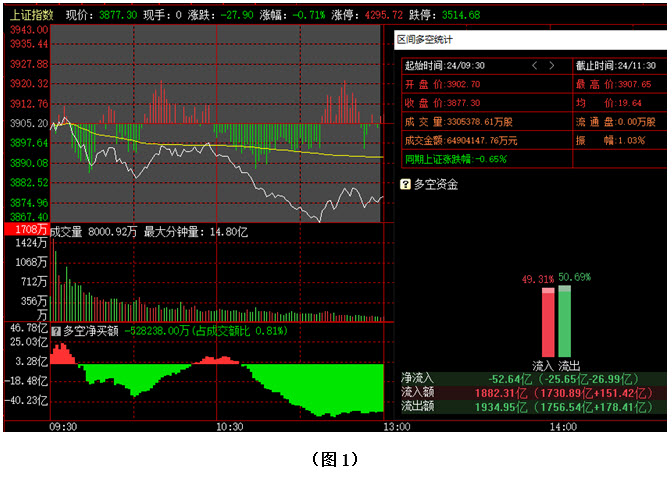The width and height of the screenshot is (672, 484).
Task: Click the 现价 3877.30 value
Action: [x=118, y=15]
